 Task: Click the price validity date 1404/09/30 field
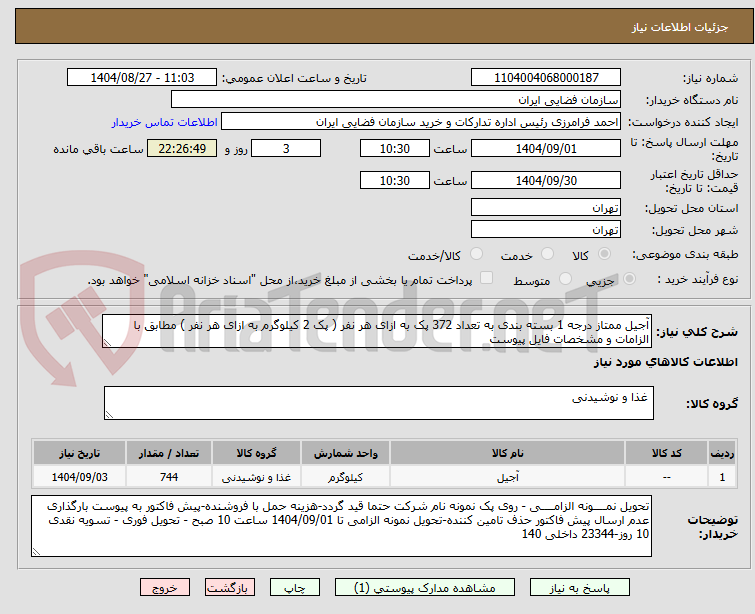point(546,181)
